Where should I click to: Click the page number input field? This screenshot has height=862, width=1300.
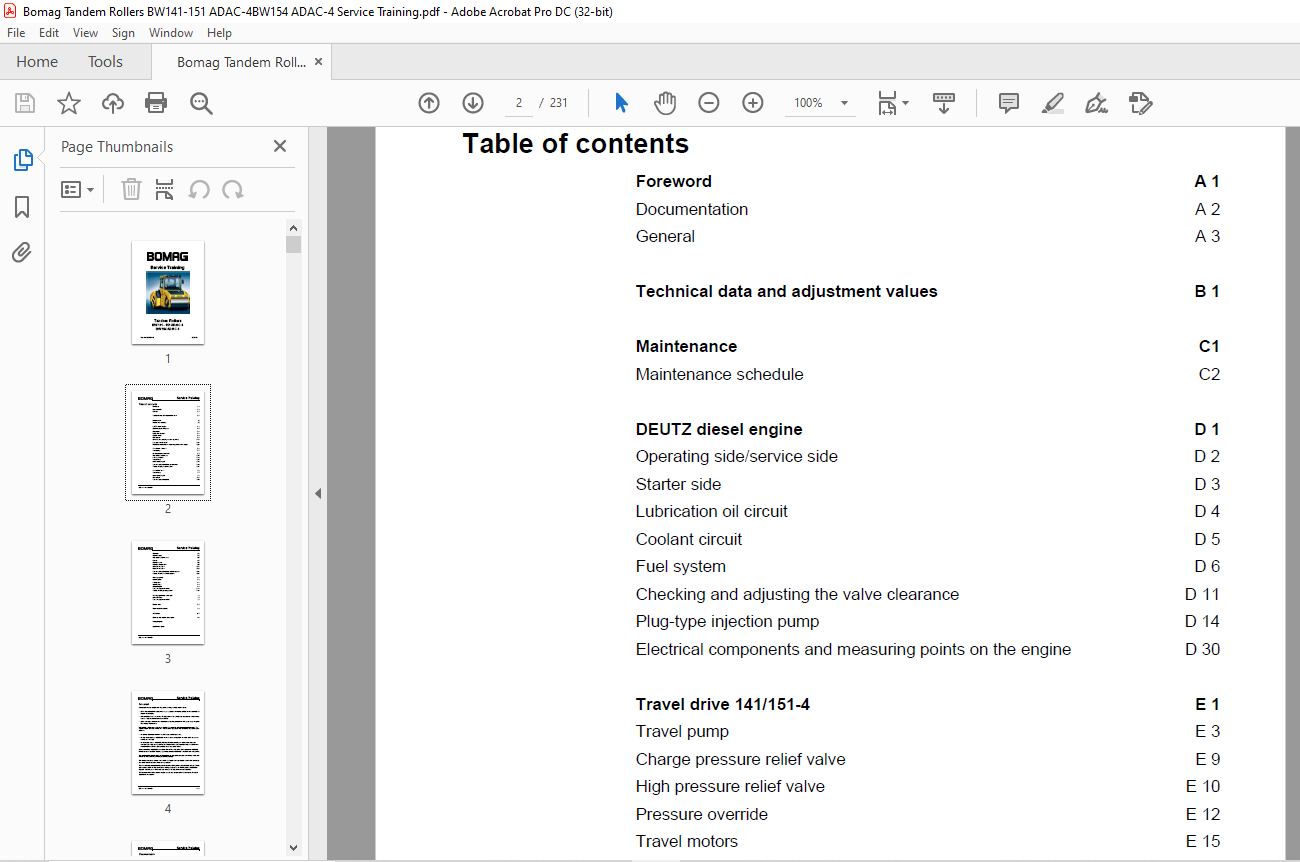click(x=518, y=103)
